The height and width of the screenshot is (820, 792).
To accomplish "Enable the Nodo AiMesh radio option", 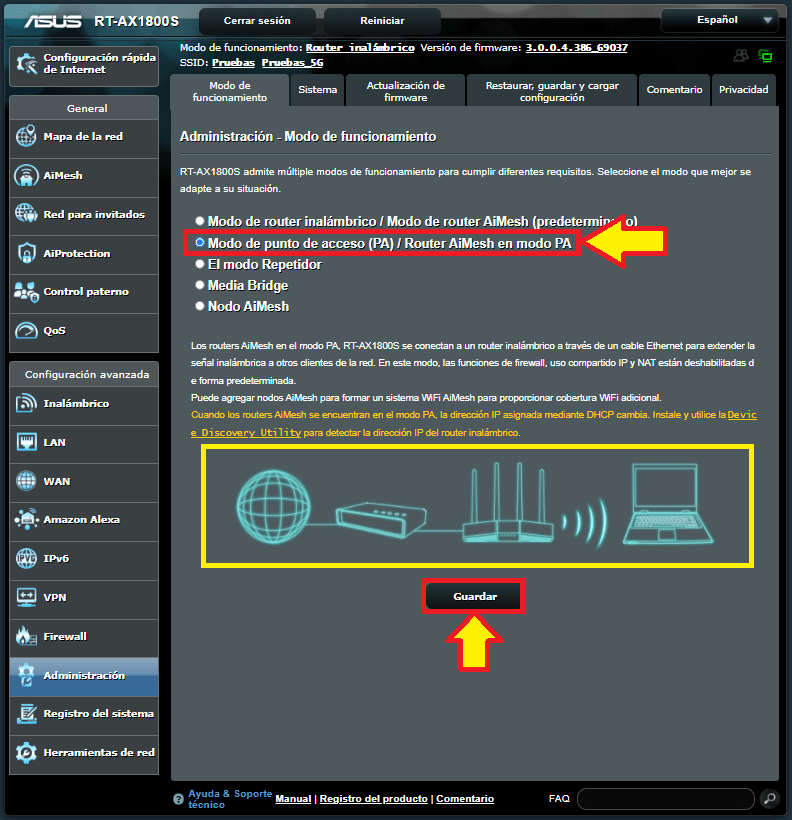I will [200, 306].
